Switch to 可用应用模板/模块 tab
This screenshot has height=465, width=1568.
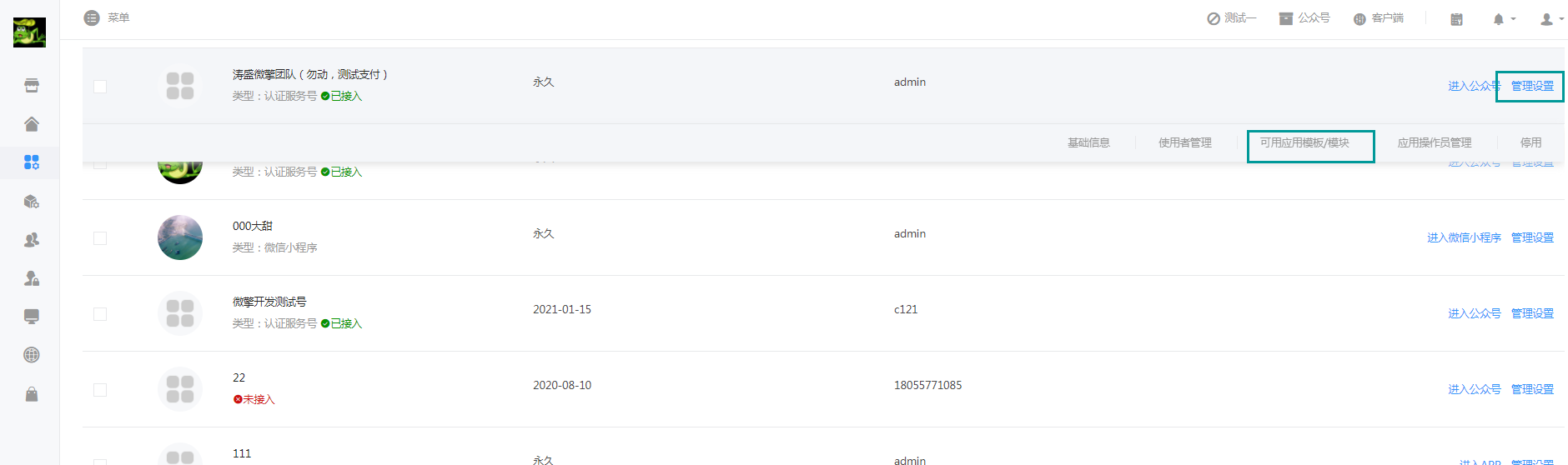pyautogui.click(x=1304, y=142)
